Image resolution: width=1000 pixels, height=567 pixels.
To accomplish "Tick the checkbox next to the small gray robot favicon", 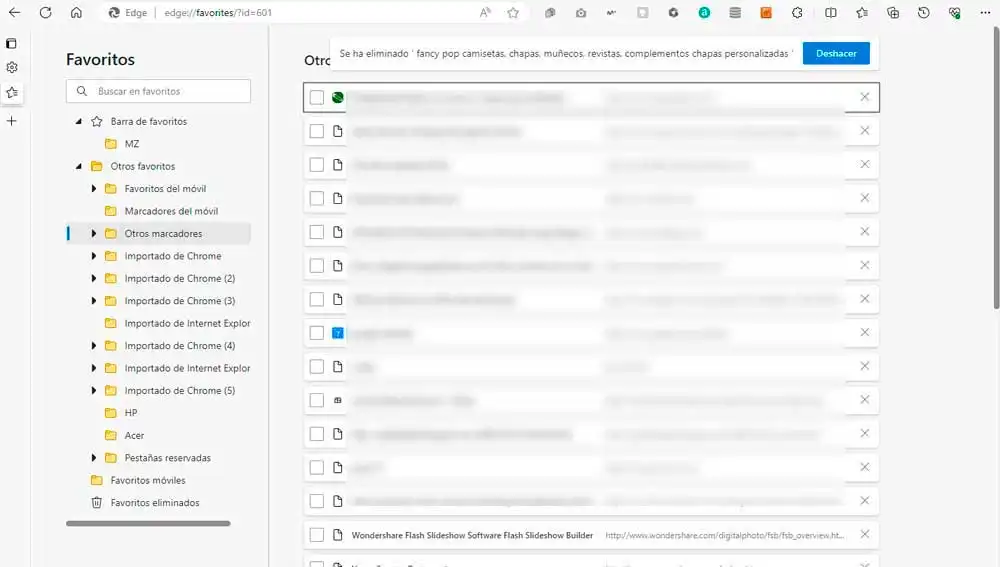I will coord(316,400).
